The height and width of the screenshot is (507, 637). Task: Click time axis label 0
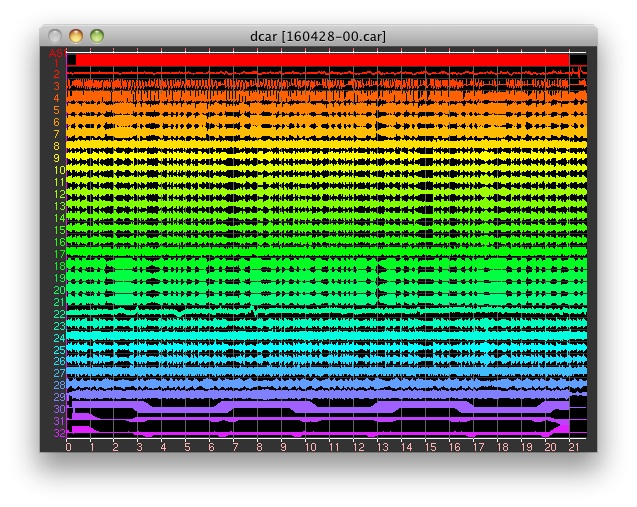click(x=68, y=447)
